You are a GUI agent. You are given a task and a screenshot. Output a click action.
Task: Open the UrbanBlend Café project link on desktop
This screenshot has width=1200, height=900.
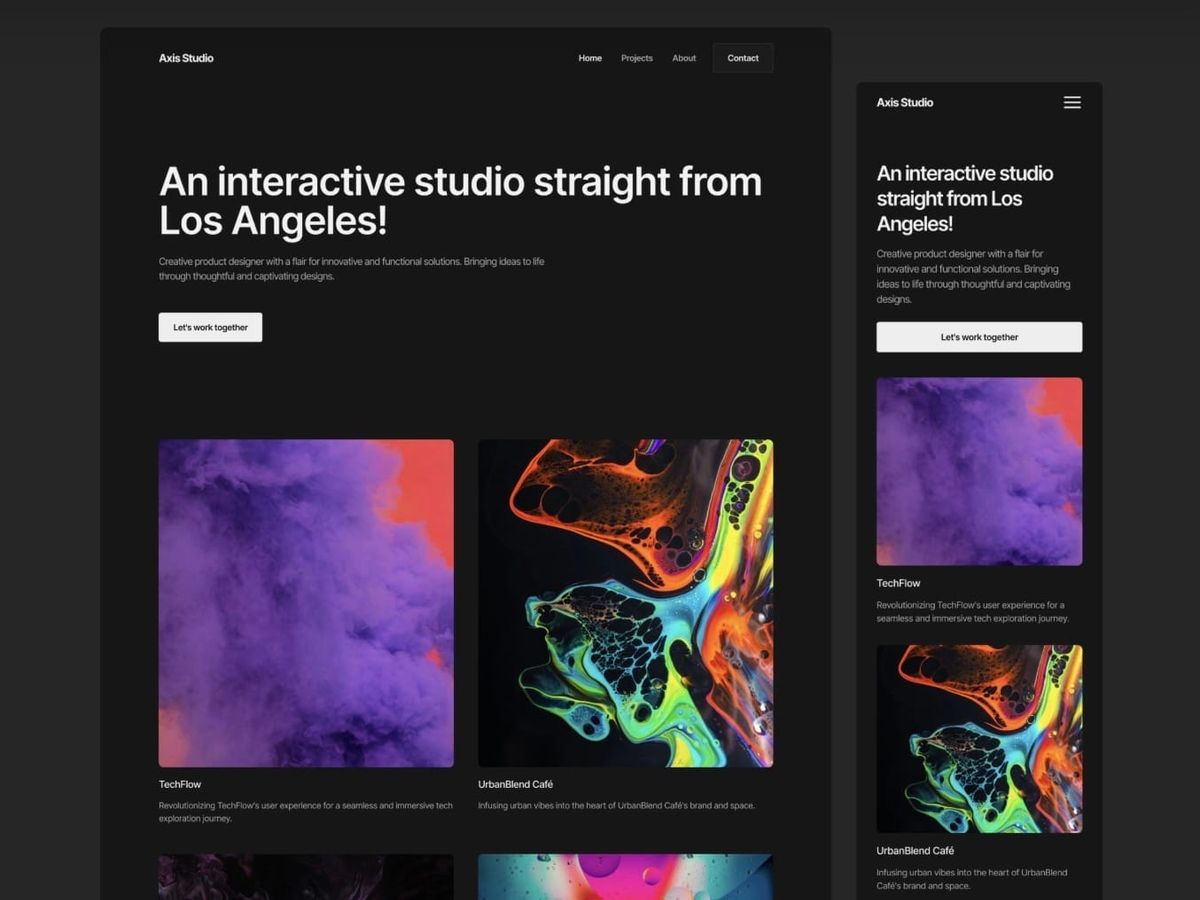point(517,784)
